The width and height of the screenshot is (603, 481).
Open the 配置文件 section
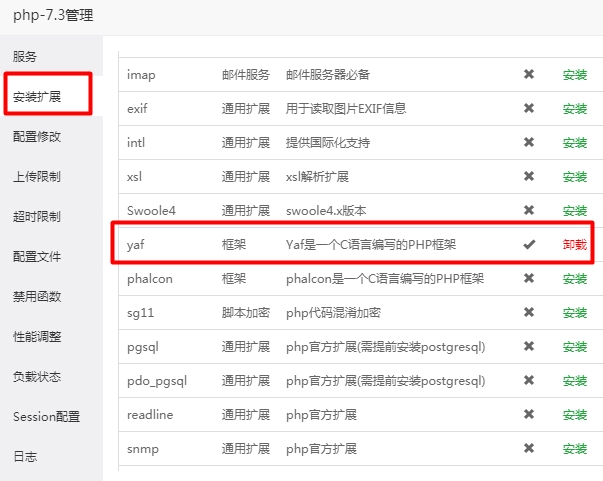(37, 256)
